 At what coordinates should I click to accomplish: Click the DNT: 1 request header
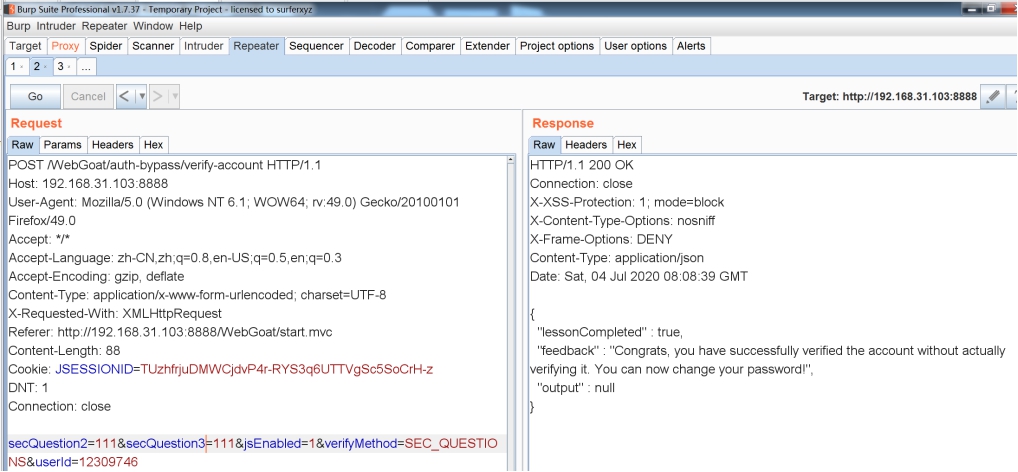pos(28,388)
